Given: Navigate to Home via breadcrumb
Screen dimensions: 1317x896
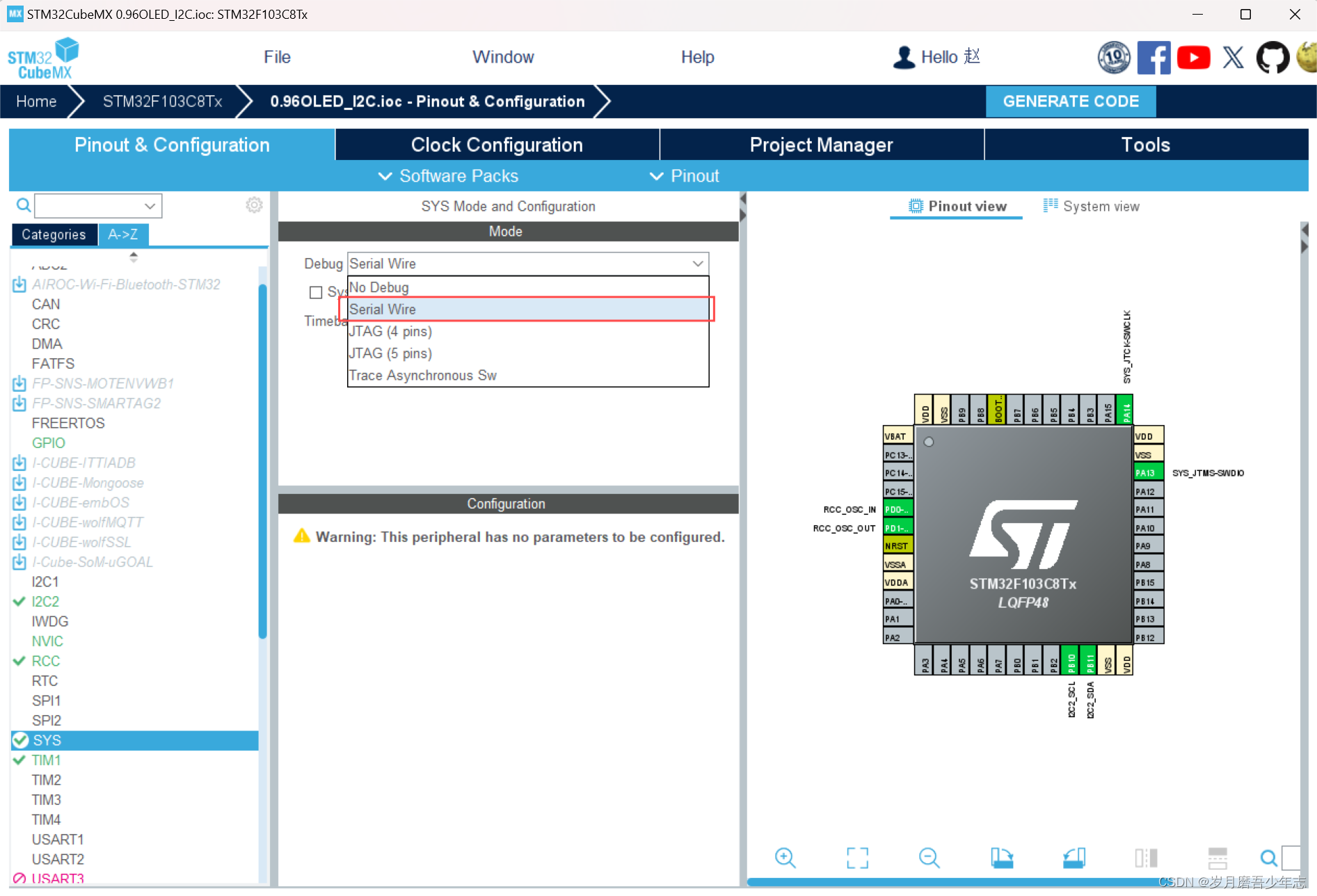Looking at the screenshot, I should tap(35, 102).
